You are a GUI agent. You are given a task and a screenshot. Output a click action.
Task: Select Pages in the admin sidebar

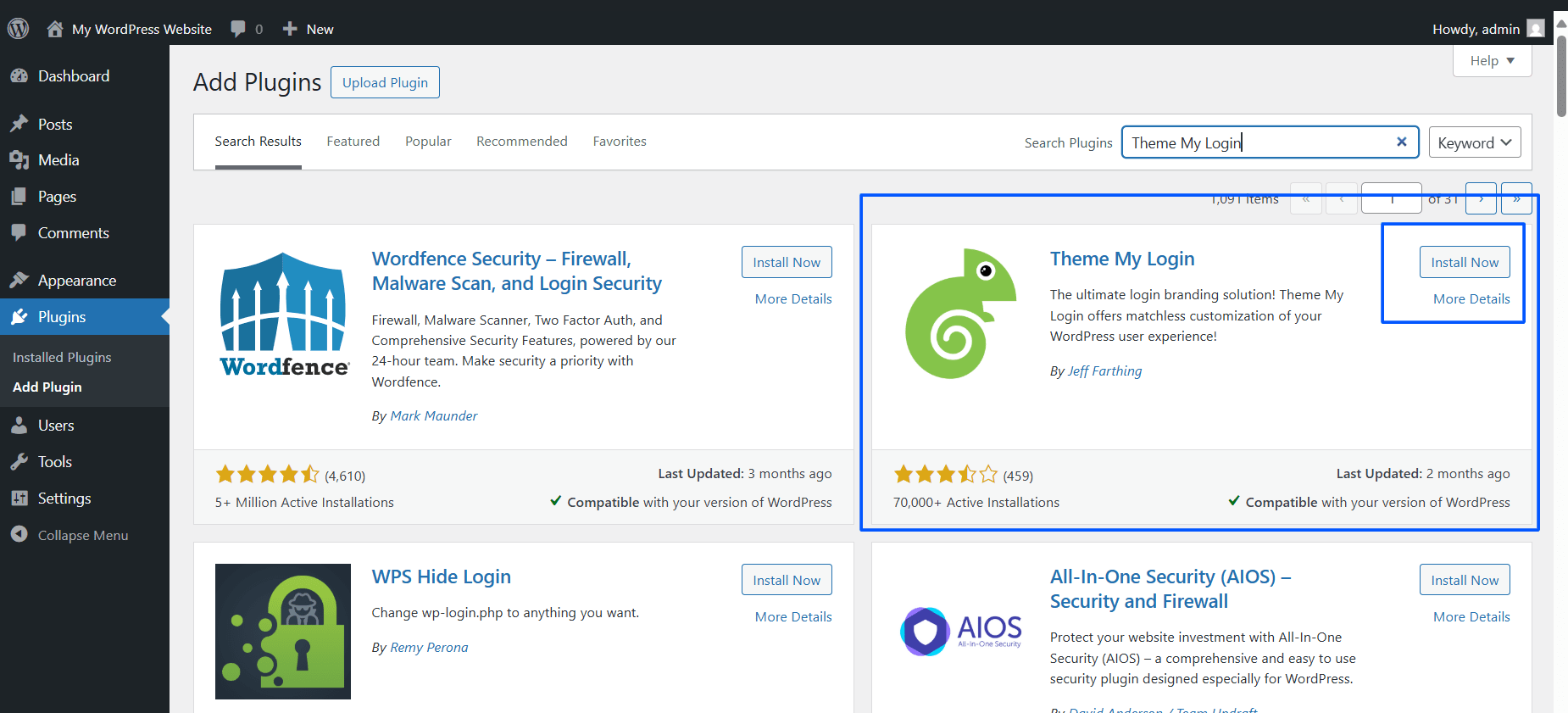point(85,197)
